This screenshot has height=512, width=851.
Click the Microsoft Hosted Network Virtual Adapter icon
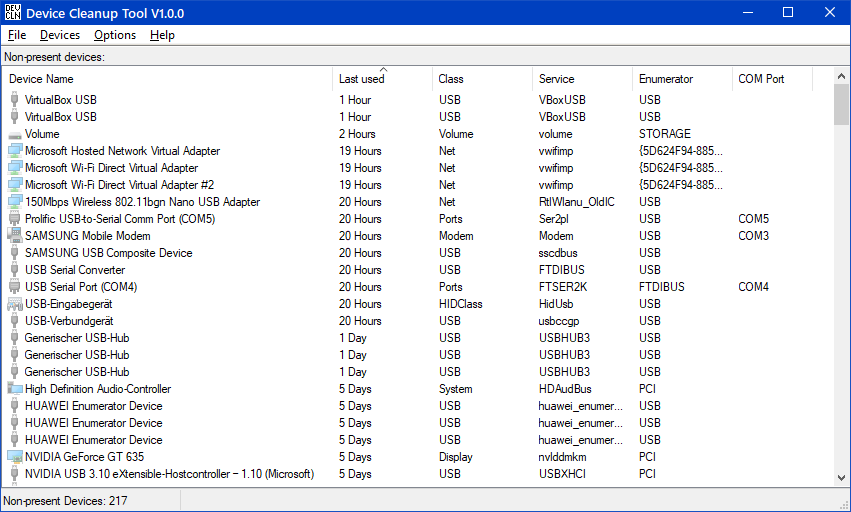[x=14, y=151]
